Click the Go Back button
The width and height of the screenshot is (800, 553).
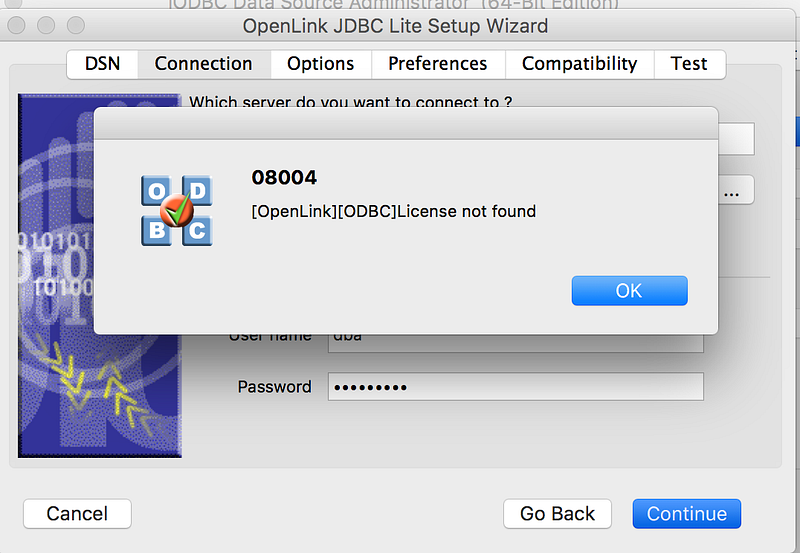click(557, 514)
